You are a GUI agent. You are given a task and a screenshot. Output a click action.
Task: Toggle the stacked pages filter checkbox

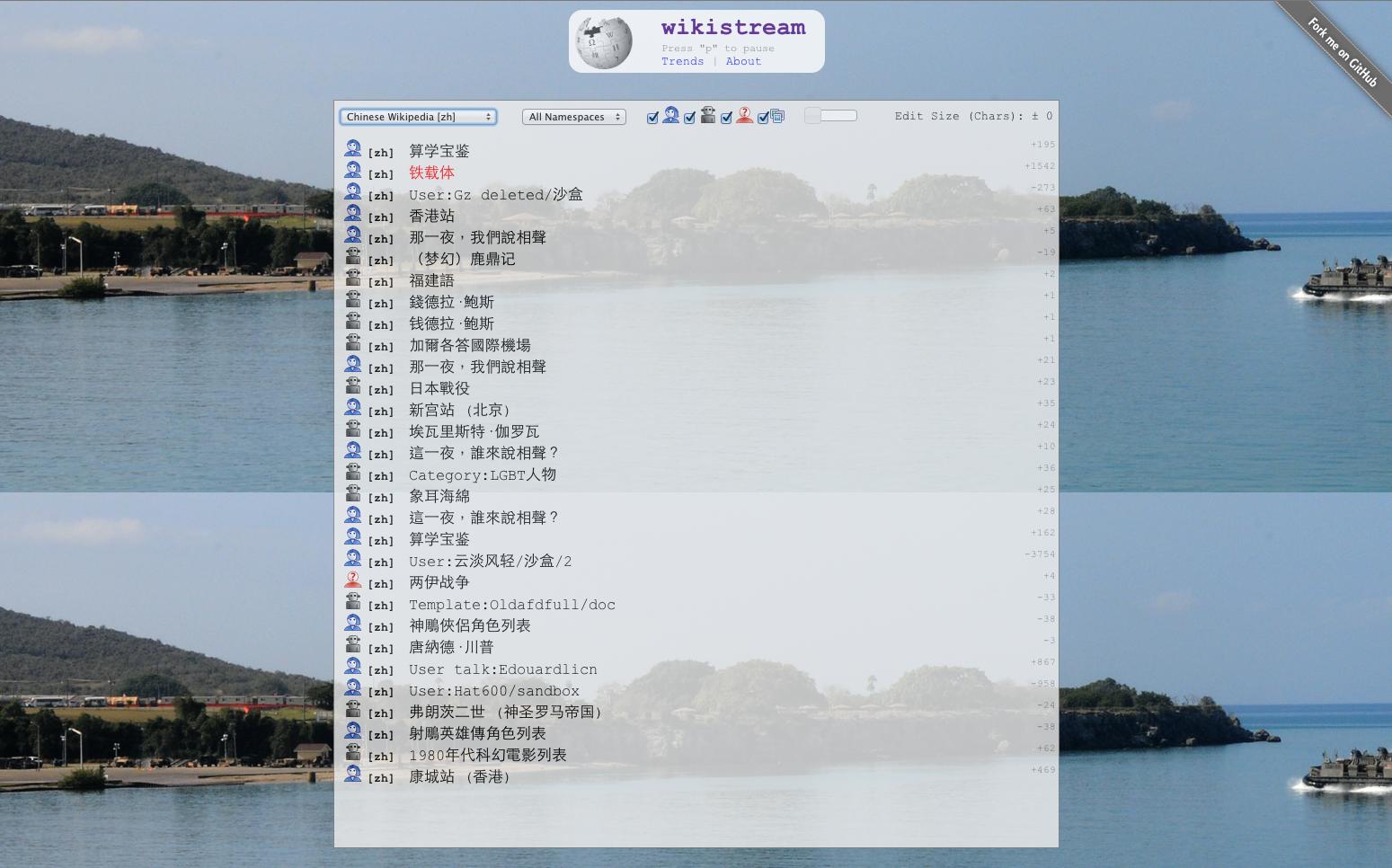(x=763, y=118)
